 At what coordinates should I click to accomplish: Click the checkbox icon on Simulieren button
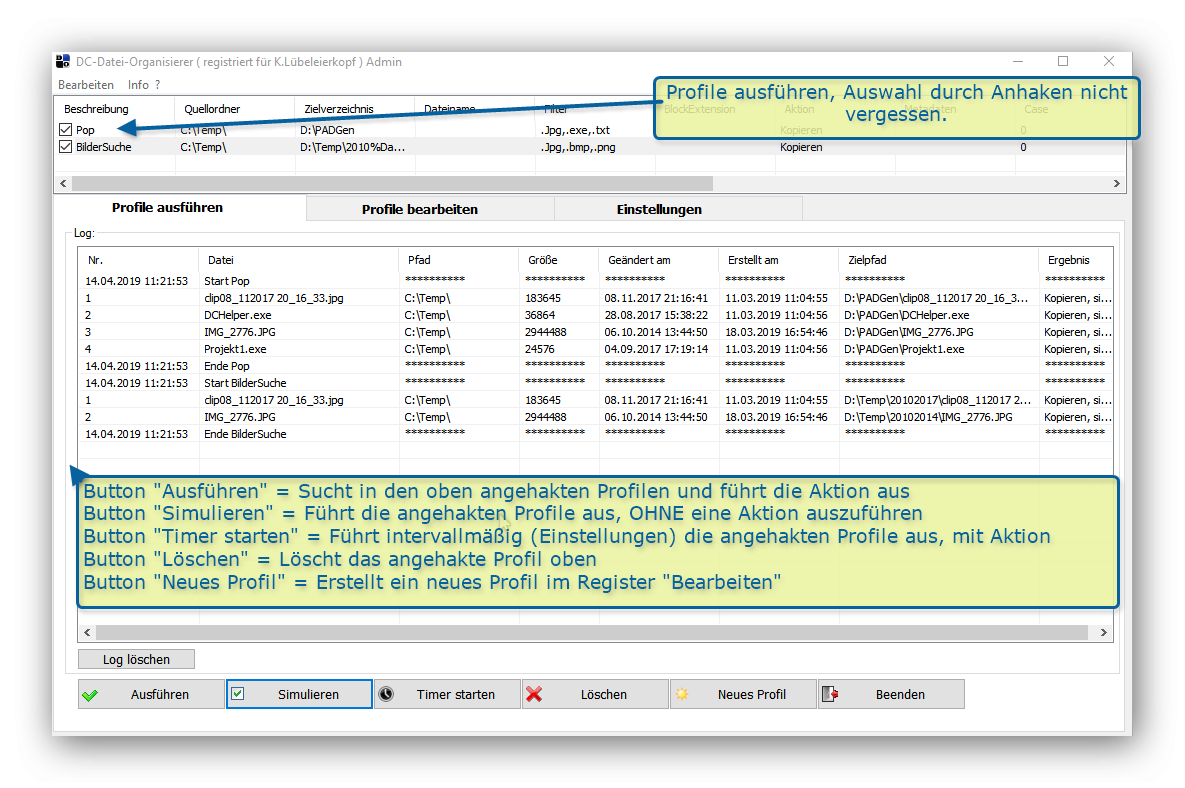[238, 693]
